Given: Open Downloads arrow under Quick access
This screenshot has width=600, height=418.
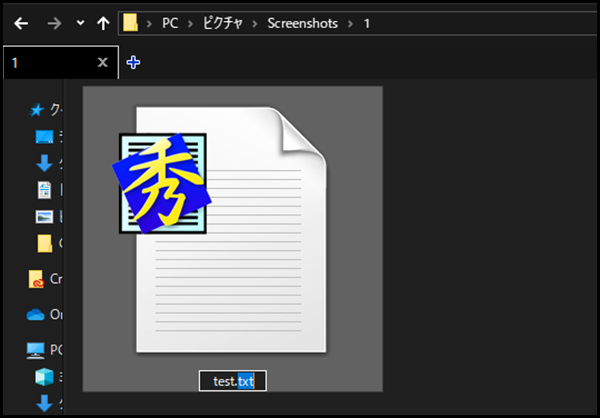Looking at the screenshot, I should 44,163.
